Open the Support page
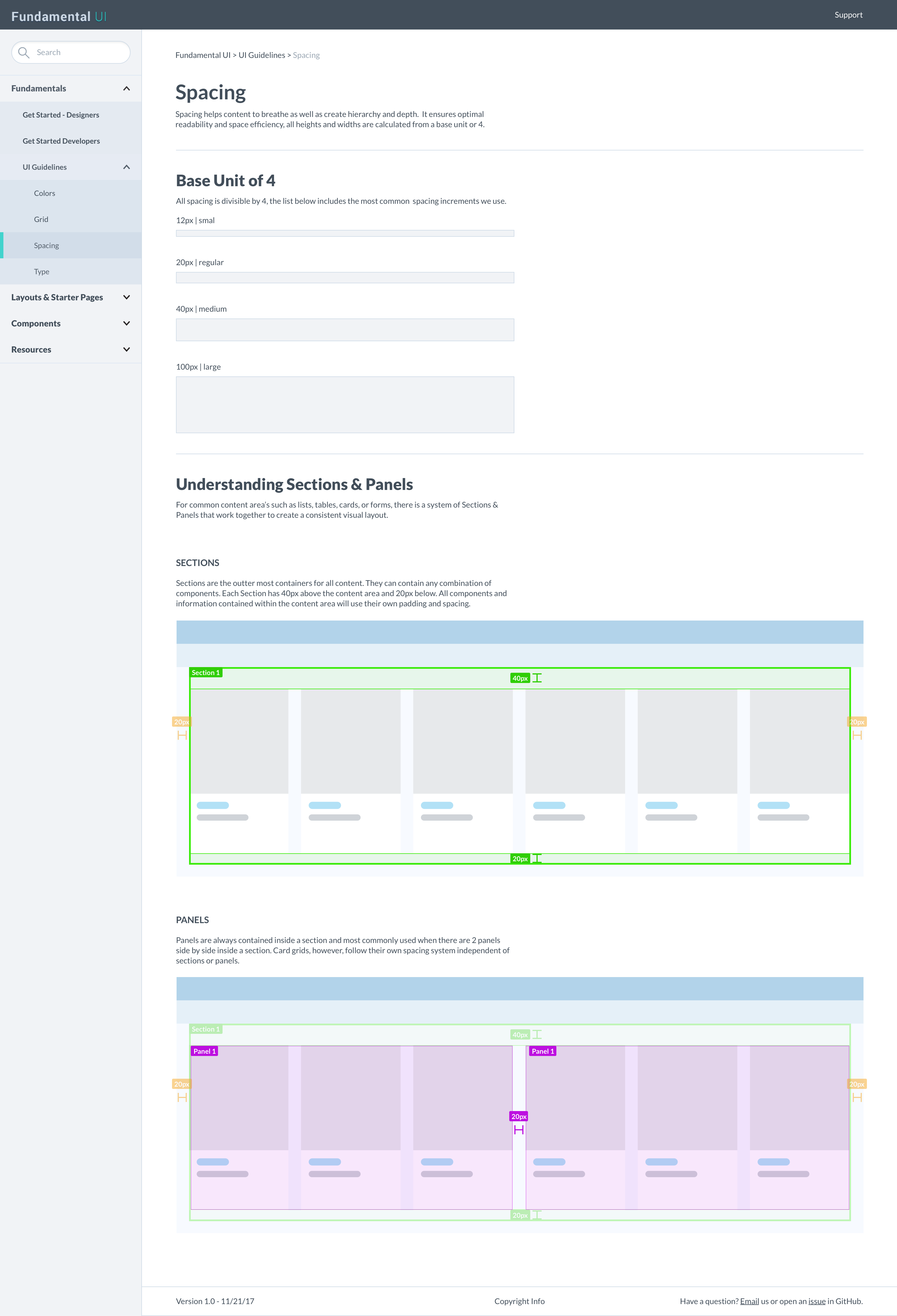Screen dimensions: 897x1316 point(848,15)
